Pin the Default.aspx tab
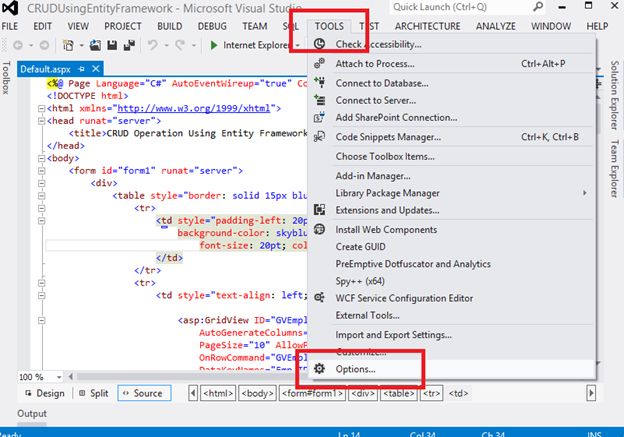Image resolution: width=624 pixels, height=437 pixels. (x=82, y=69)
